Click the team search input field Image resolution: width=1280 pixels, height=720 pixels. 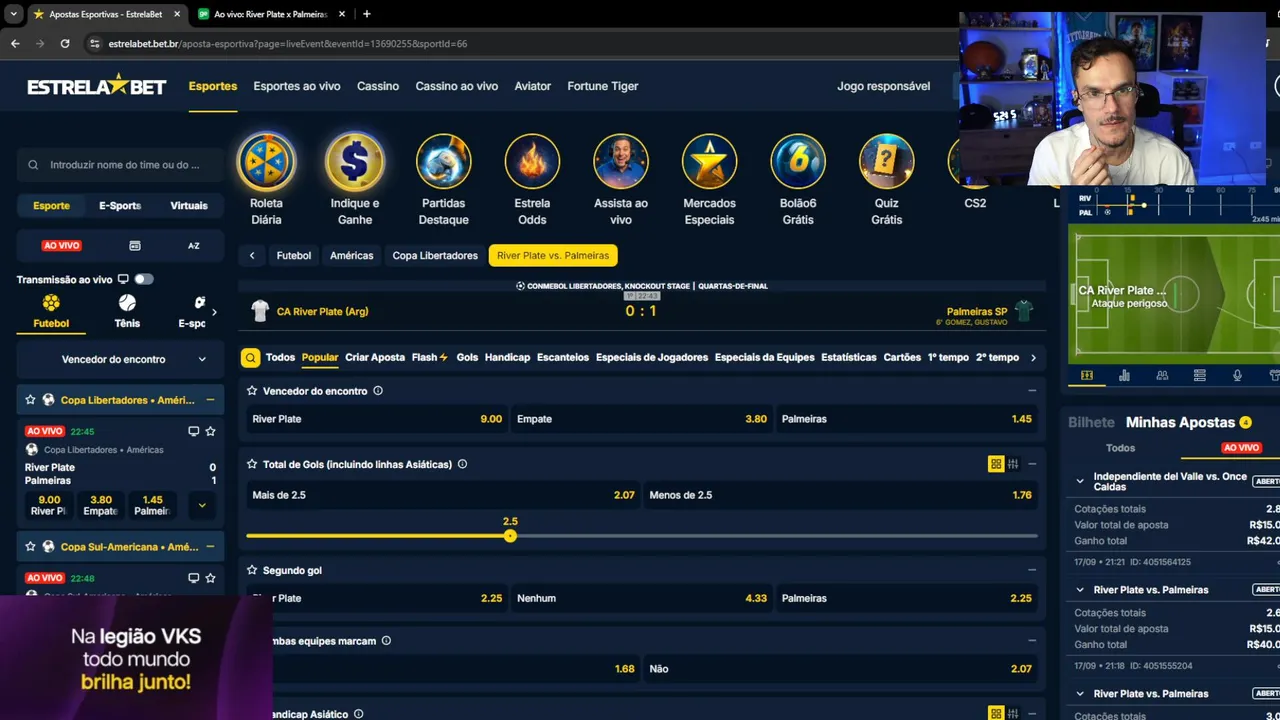coord(121,165)
